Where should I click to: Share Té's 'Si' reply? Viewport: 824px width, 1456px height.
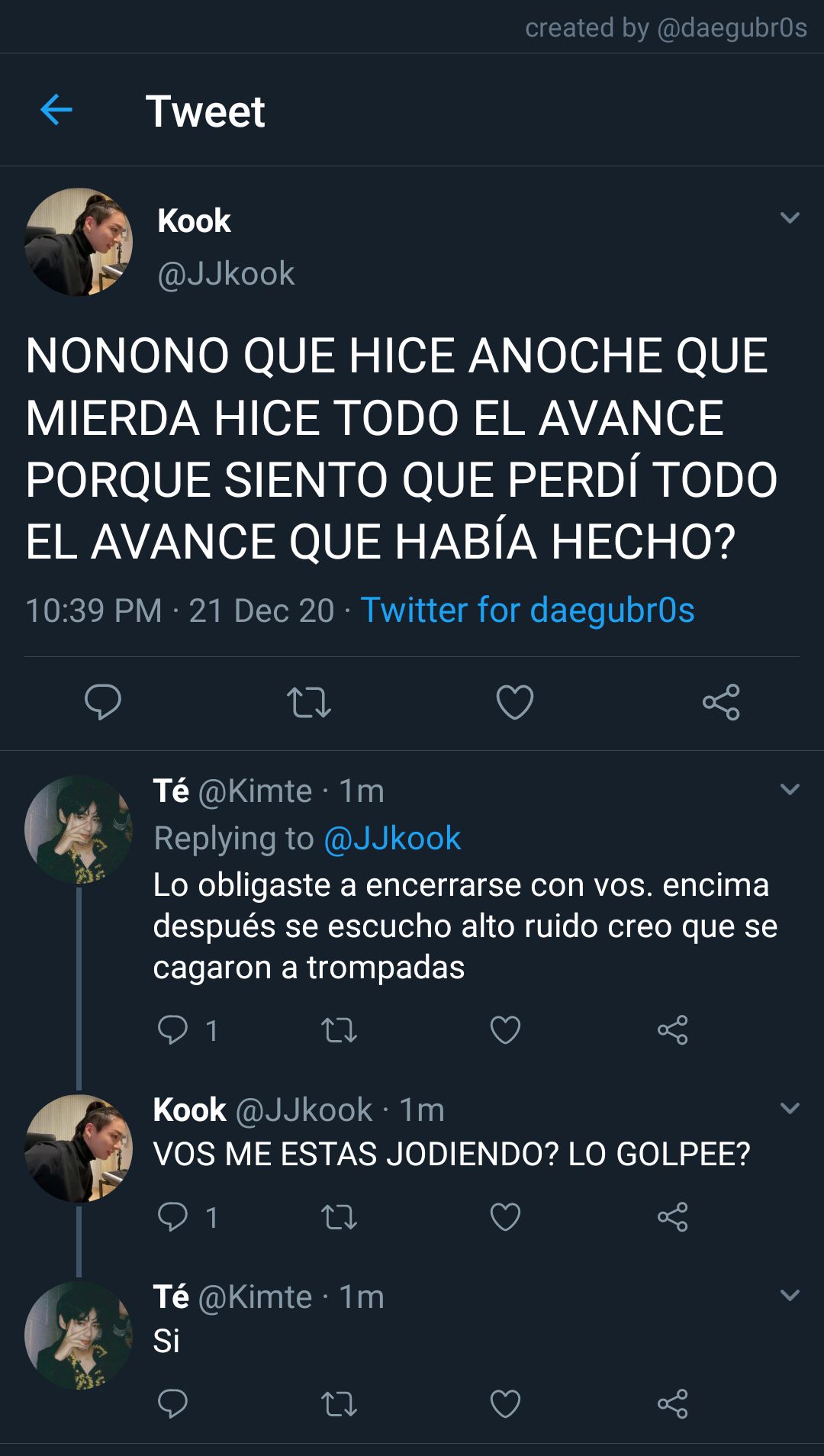click(x=672, y=1403)
